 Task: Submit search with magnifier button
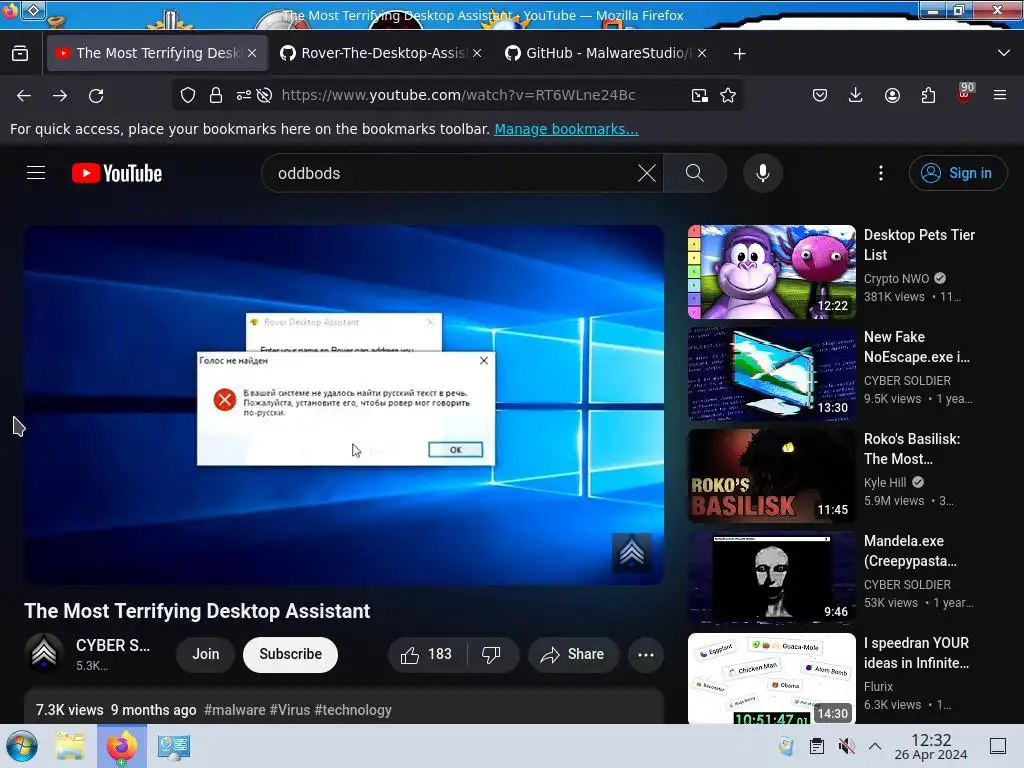[695, 173]
